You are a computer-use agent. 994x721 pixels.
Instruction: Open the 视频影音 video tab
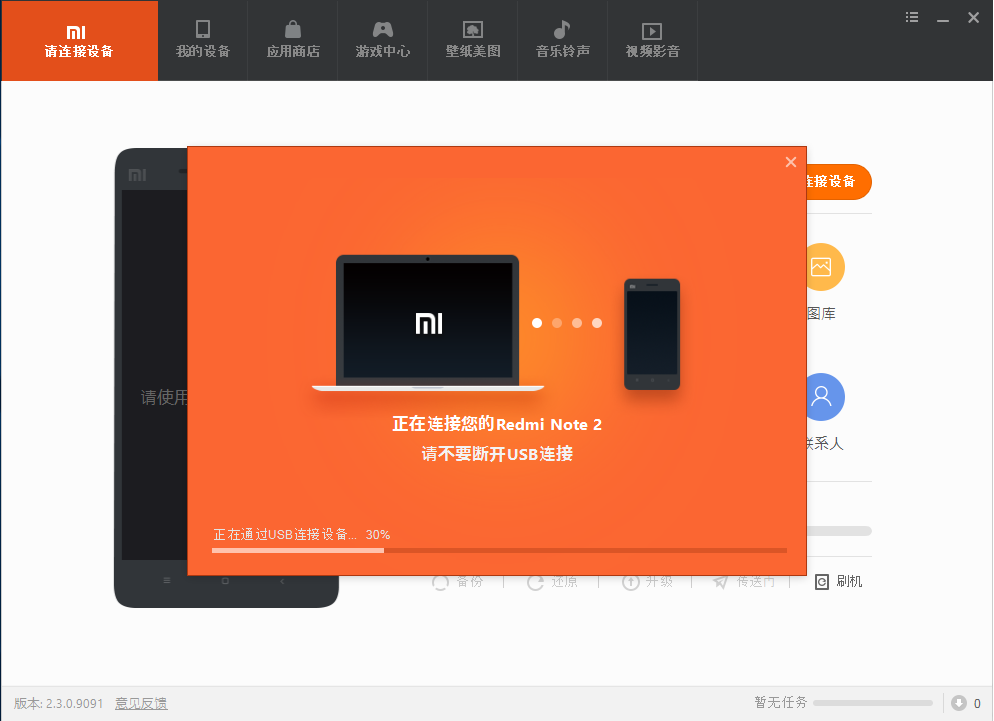[x=653, y=40]
